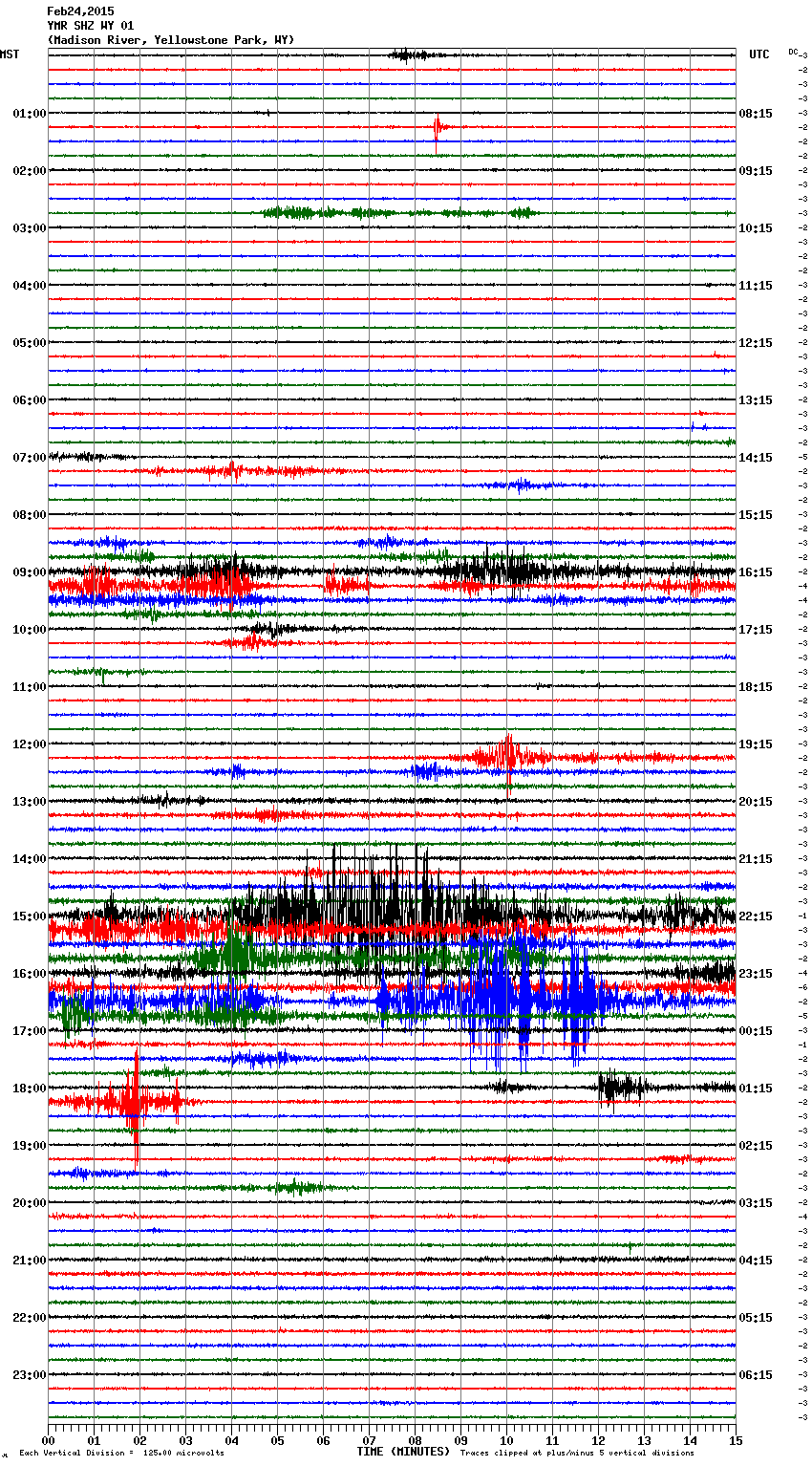
Task: Click the 15 minute axis tick label
Action: point(736,1439)
